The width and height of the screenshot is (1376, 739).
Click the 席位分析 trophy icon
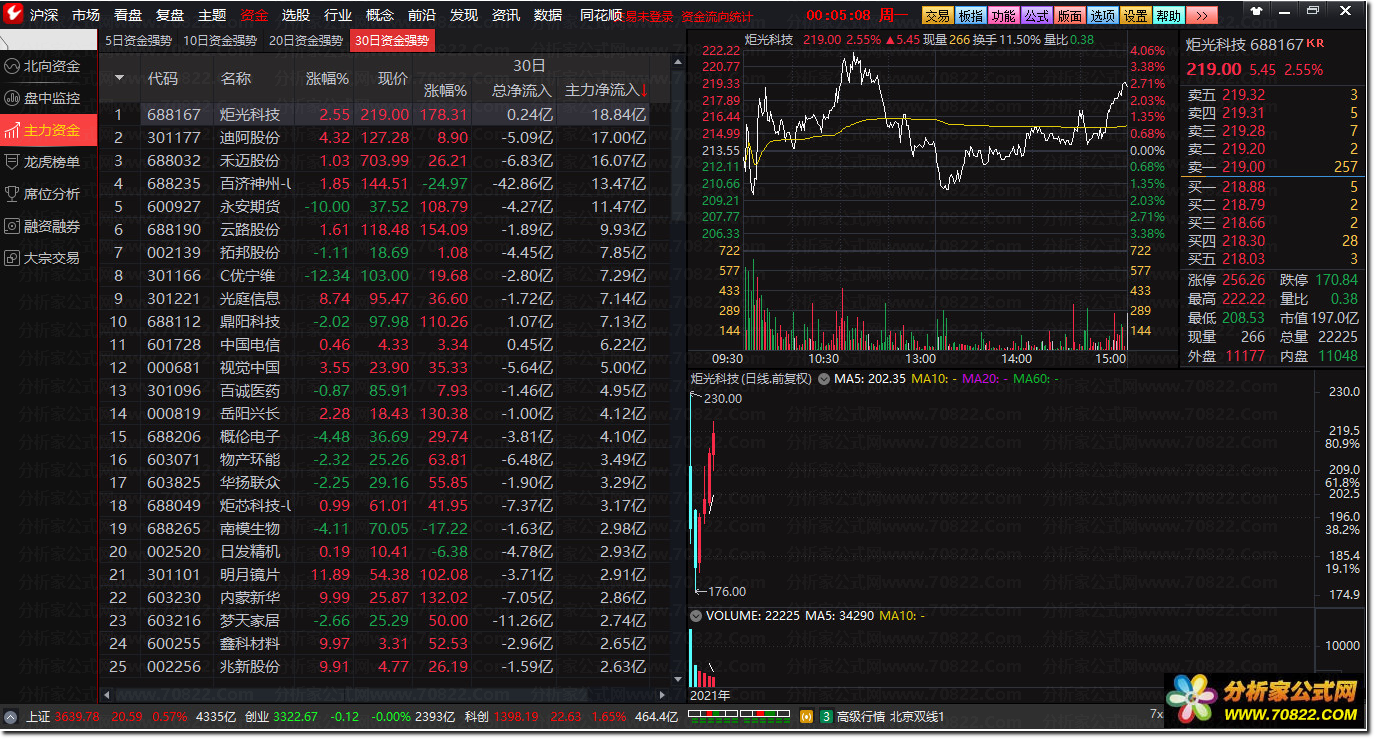(13, 194)
